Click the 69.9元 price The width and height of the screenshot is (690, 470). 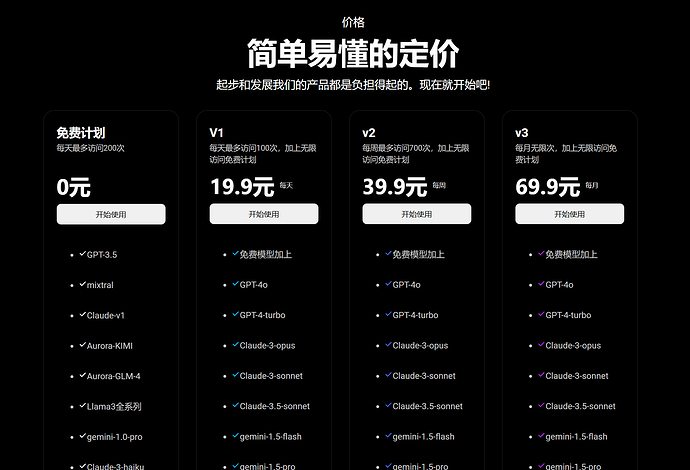click(x=548, y=187)
